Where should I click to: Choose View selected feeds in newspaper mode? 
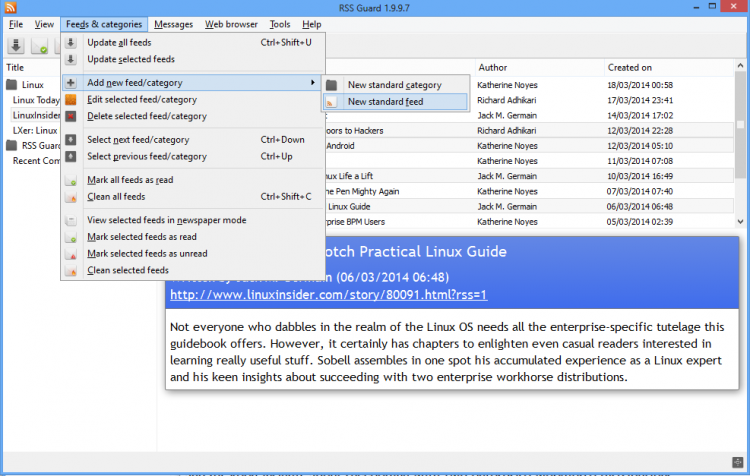pos(193,220)
